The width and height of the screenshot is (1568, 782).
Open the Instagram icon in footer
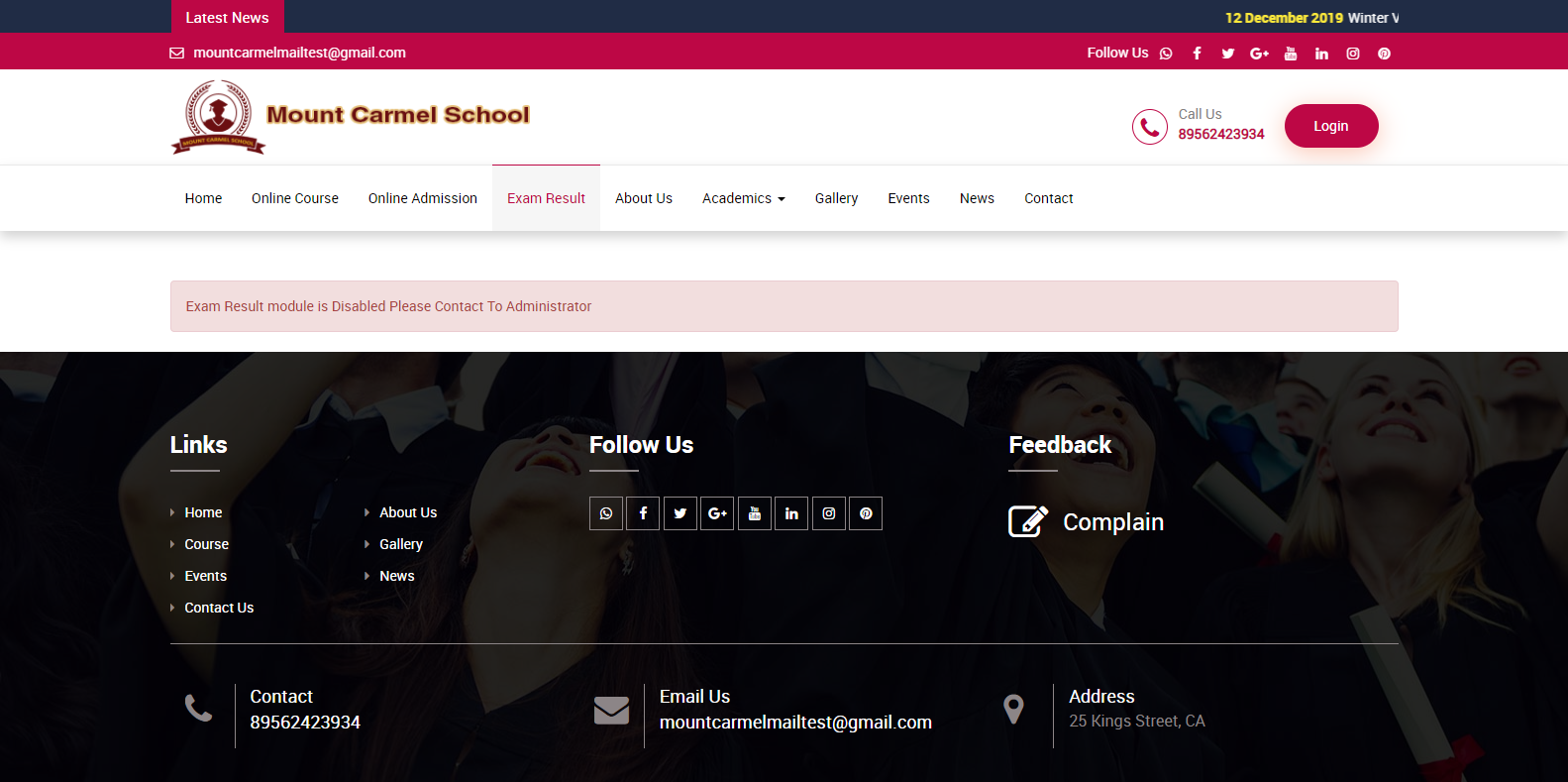click(x=829, y=513)
